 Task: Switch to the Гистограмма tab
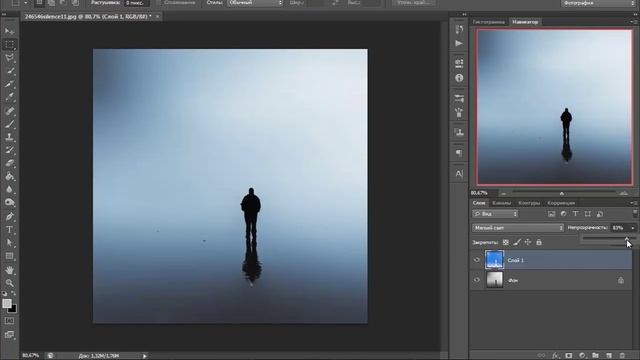489,22
